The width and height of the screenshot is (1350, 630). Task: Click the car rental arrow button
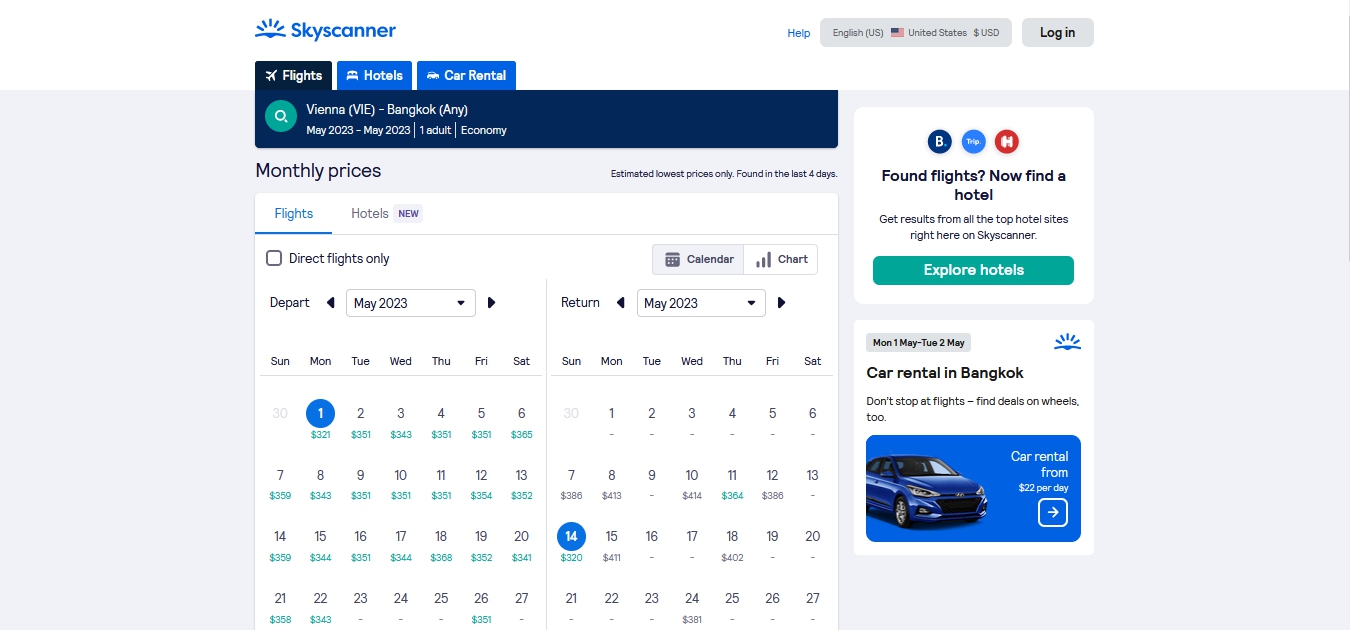tap(1053, 512)
